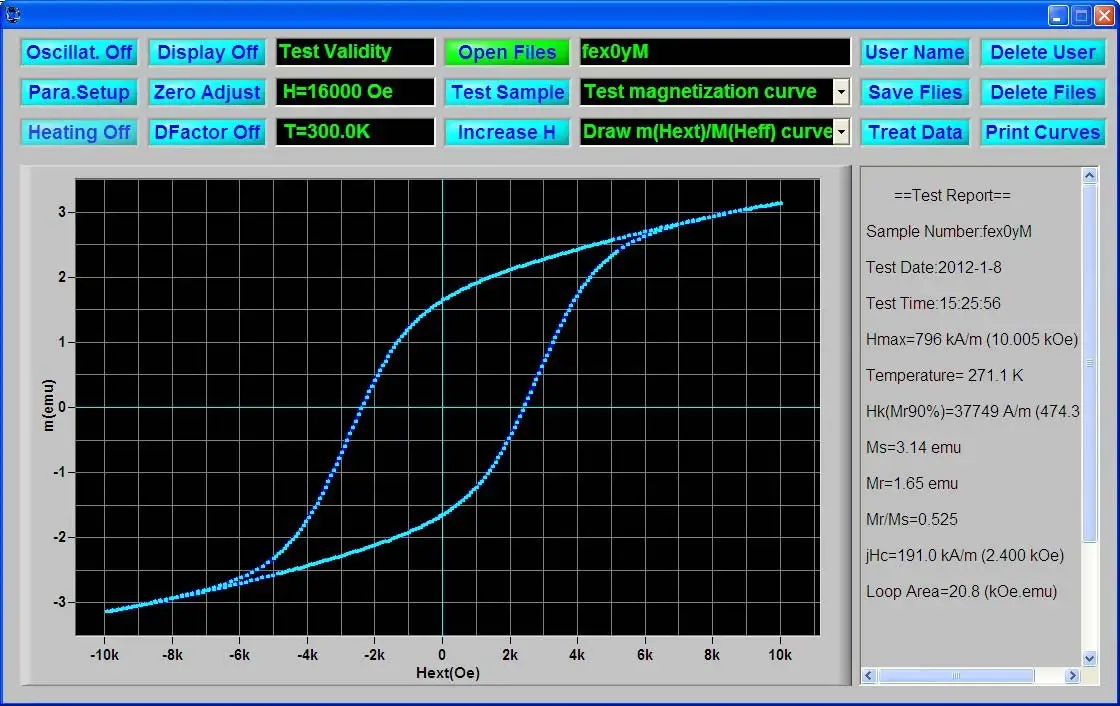Open Treat Data

coord(914,131)
